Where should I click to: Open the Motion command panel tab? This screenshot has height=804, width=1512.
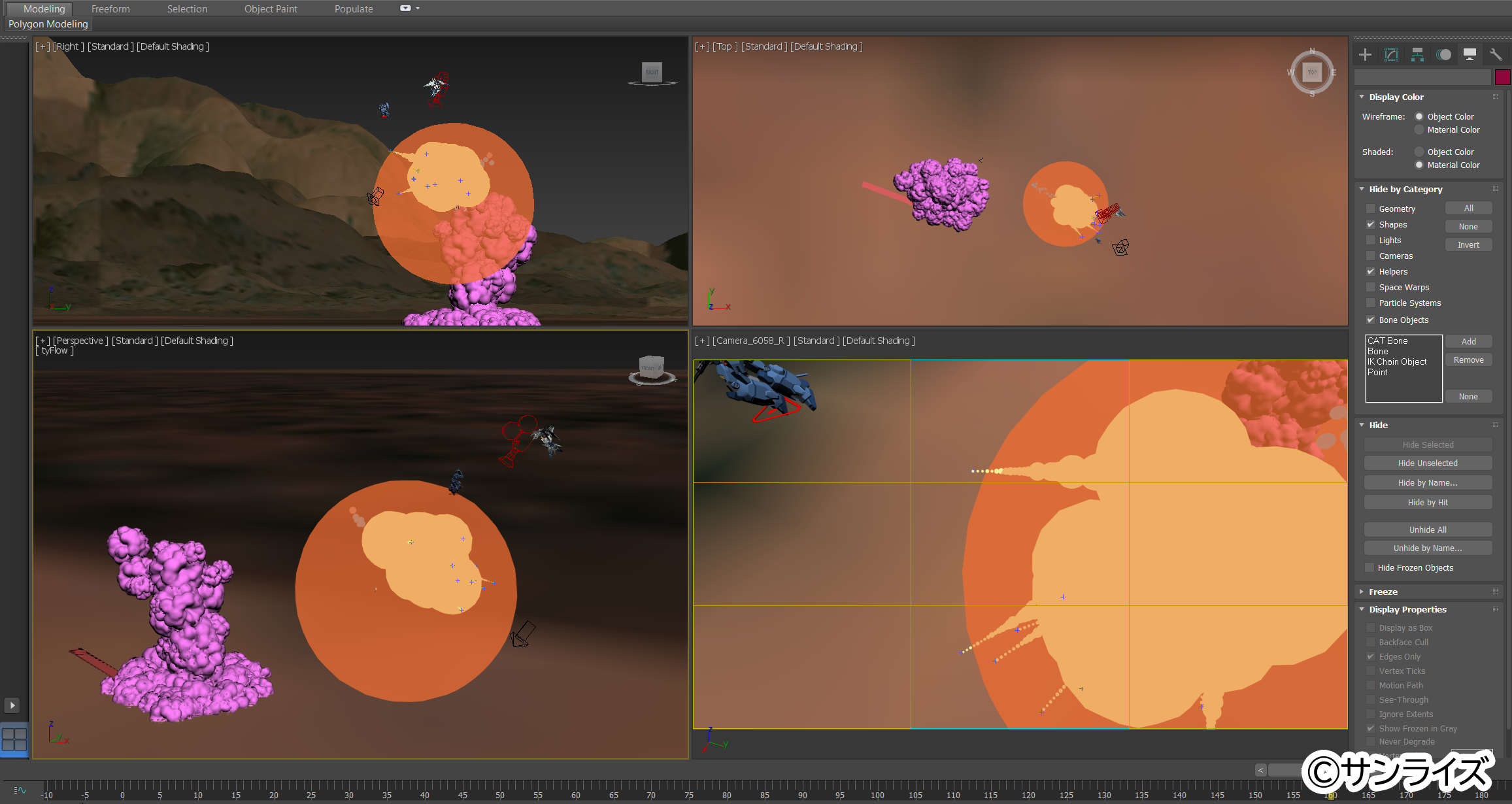[x=1443, y=55]
